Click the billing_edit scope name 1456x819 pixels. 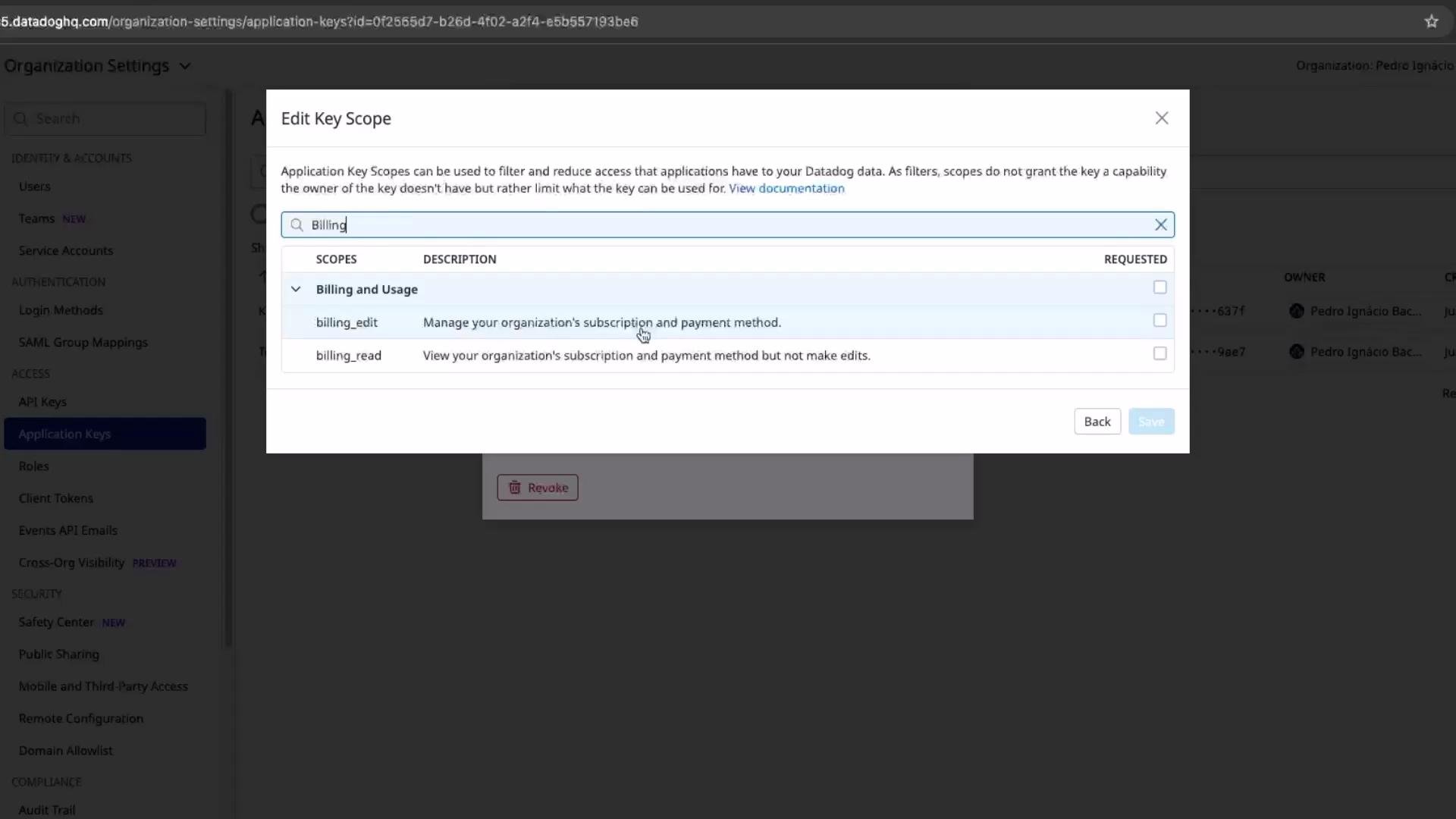(347, 322)
